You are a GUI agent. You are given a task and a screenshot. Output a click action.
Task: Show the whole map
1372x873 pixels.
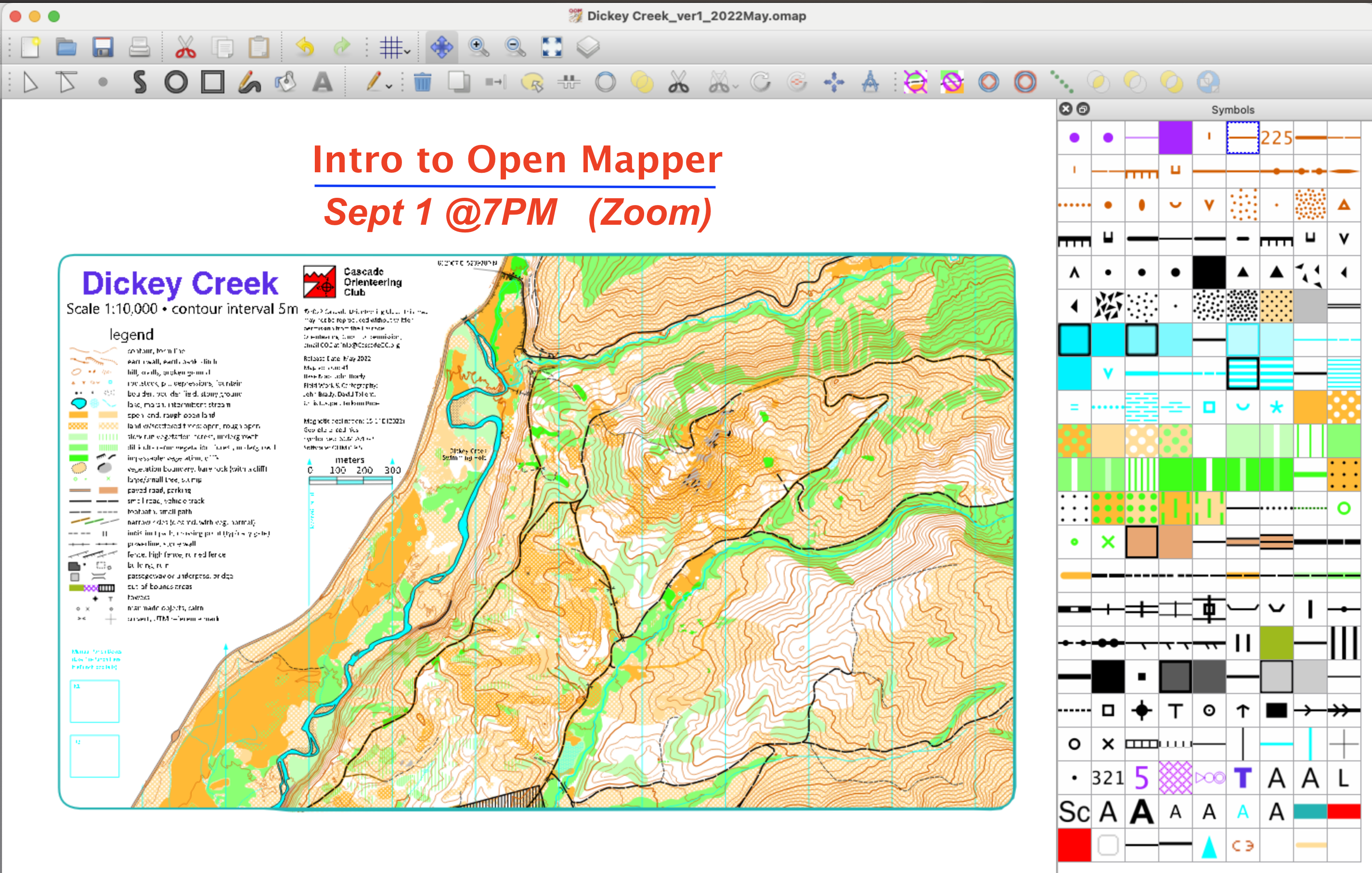[552, 47]
